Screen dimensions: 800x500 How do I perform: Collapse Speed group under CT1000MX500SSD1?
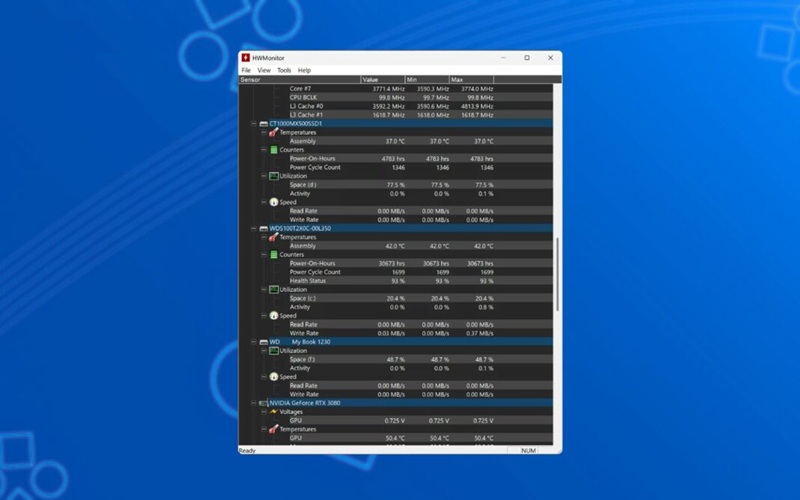pyautogui.click(x=264, y=202)
